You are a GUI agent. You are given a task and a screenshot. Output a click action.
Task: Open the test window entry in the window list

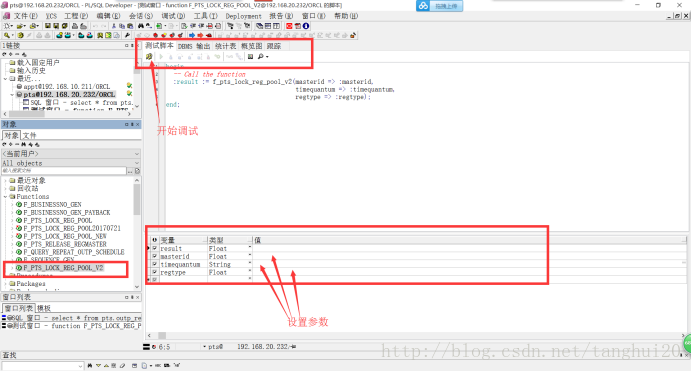71,326
